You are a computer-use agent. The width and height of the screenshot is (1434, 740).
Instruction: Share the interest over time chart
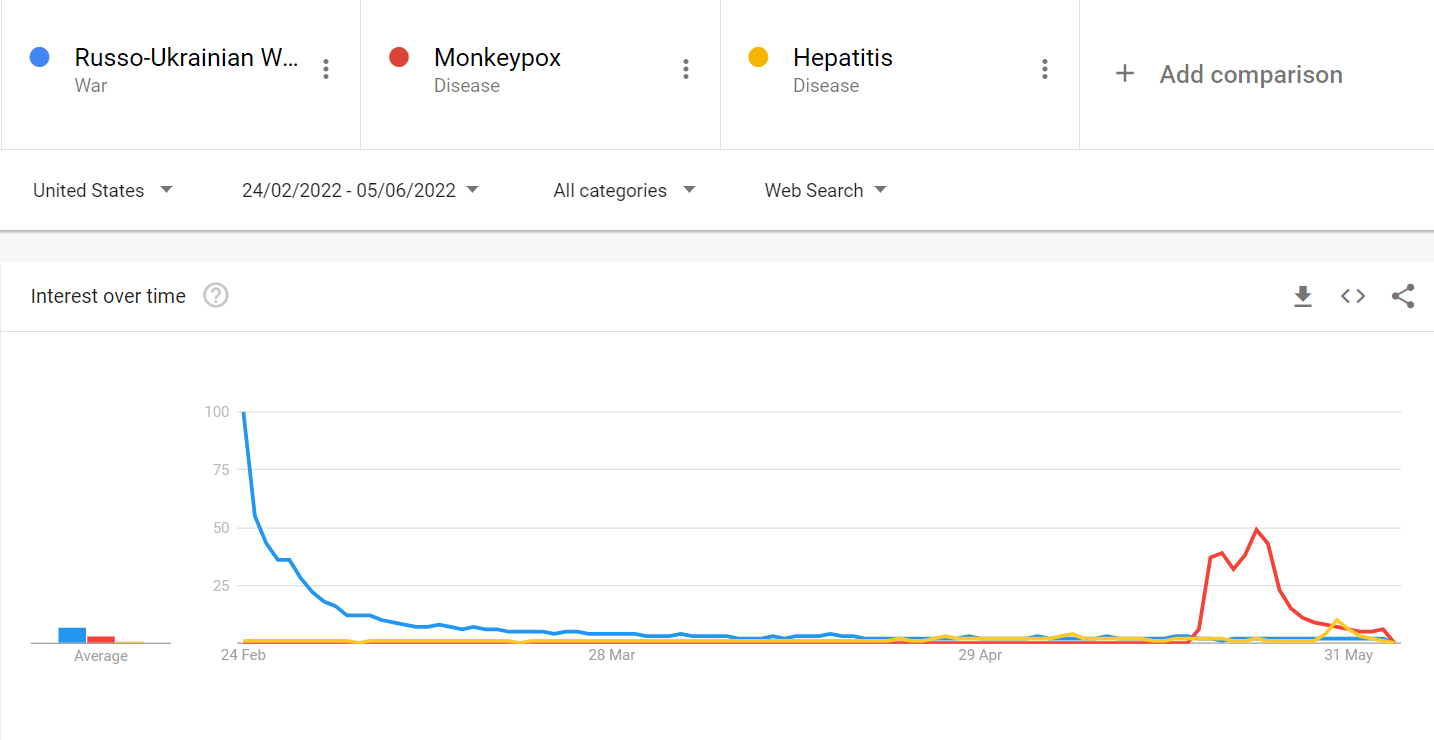point(1403,296)
